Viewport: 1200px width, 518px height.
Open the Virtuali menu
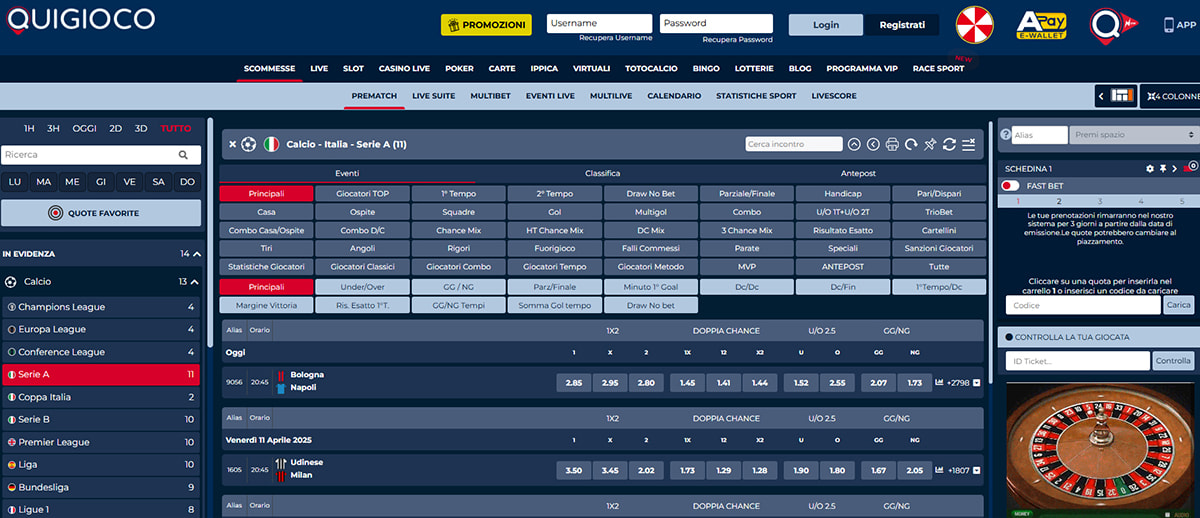(591, 69)
